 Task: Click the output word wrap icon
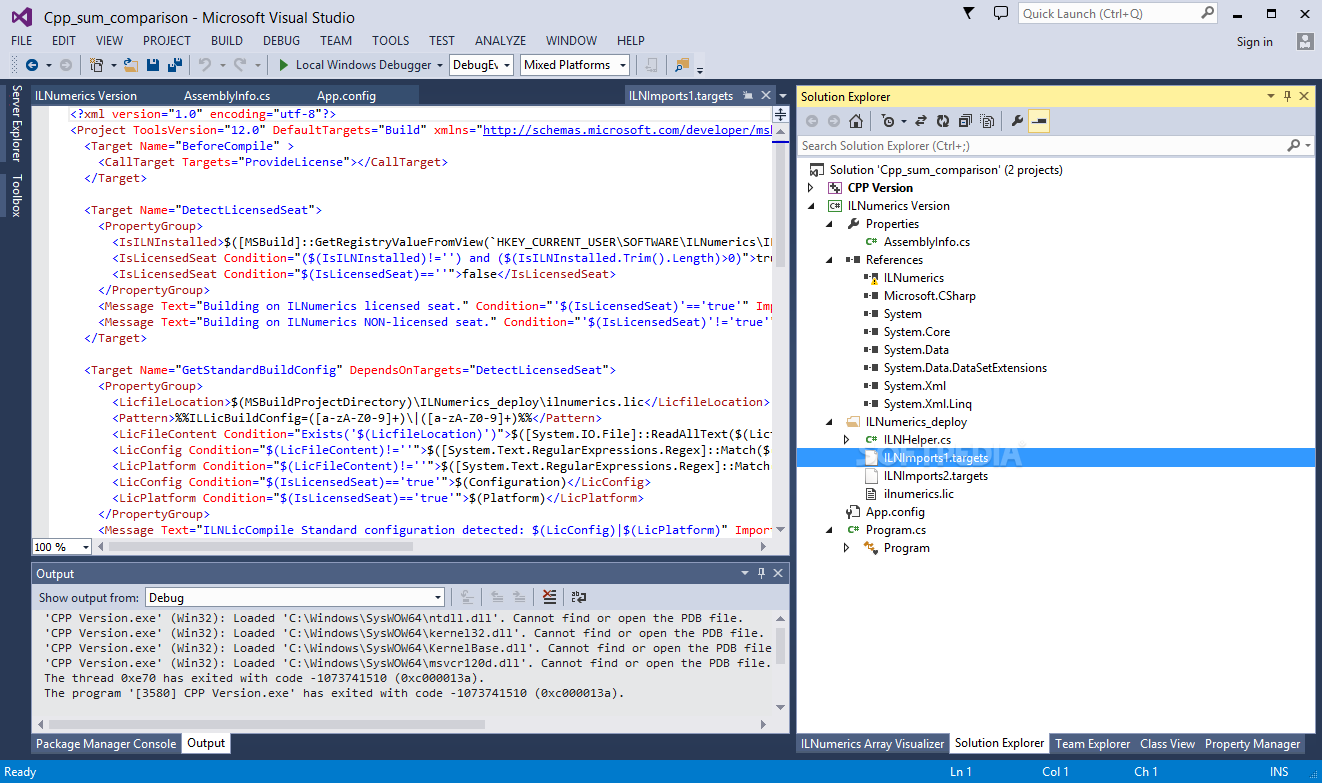tap(579, 597)
